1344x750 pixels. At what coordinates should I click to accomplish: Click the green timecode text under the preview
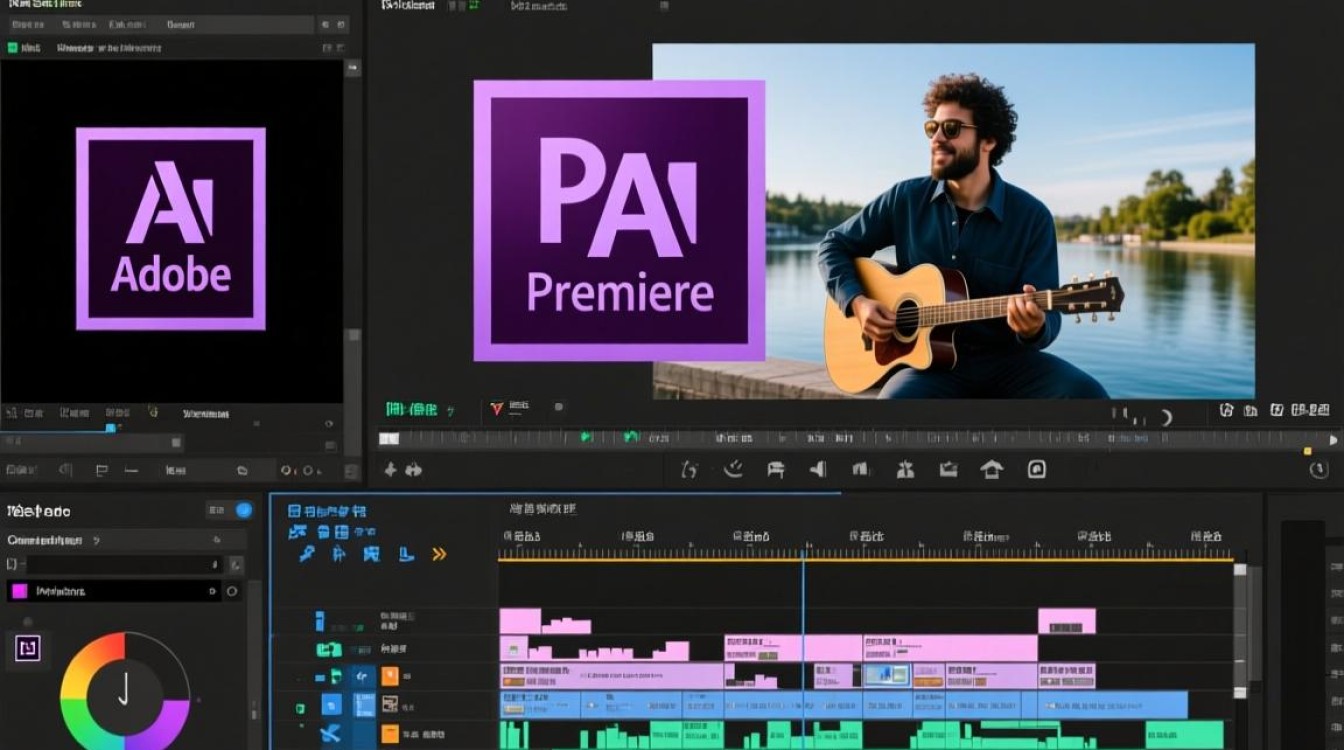412,409
